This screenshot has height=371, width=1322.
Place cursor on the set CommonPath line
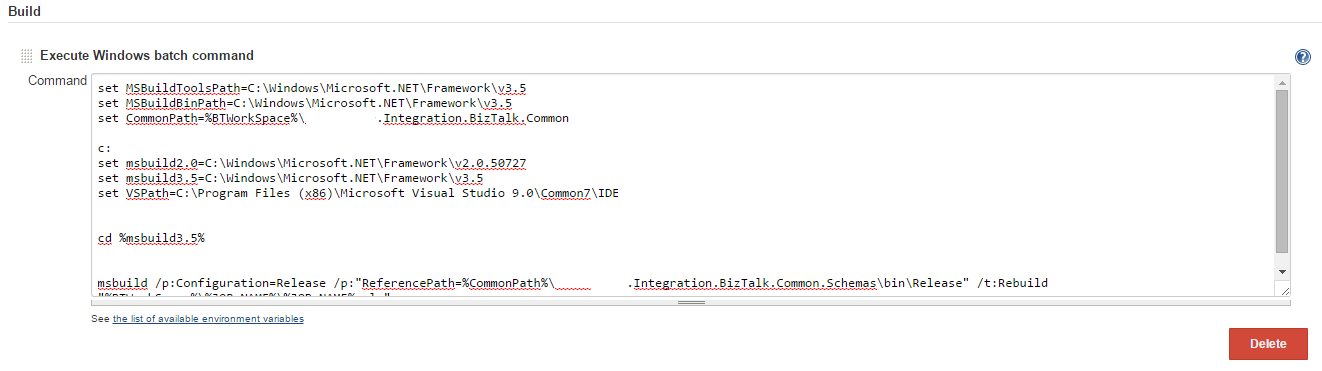(333, 118)
